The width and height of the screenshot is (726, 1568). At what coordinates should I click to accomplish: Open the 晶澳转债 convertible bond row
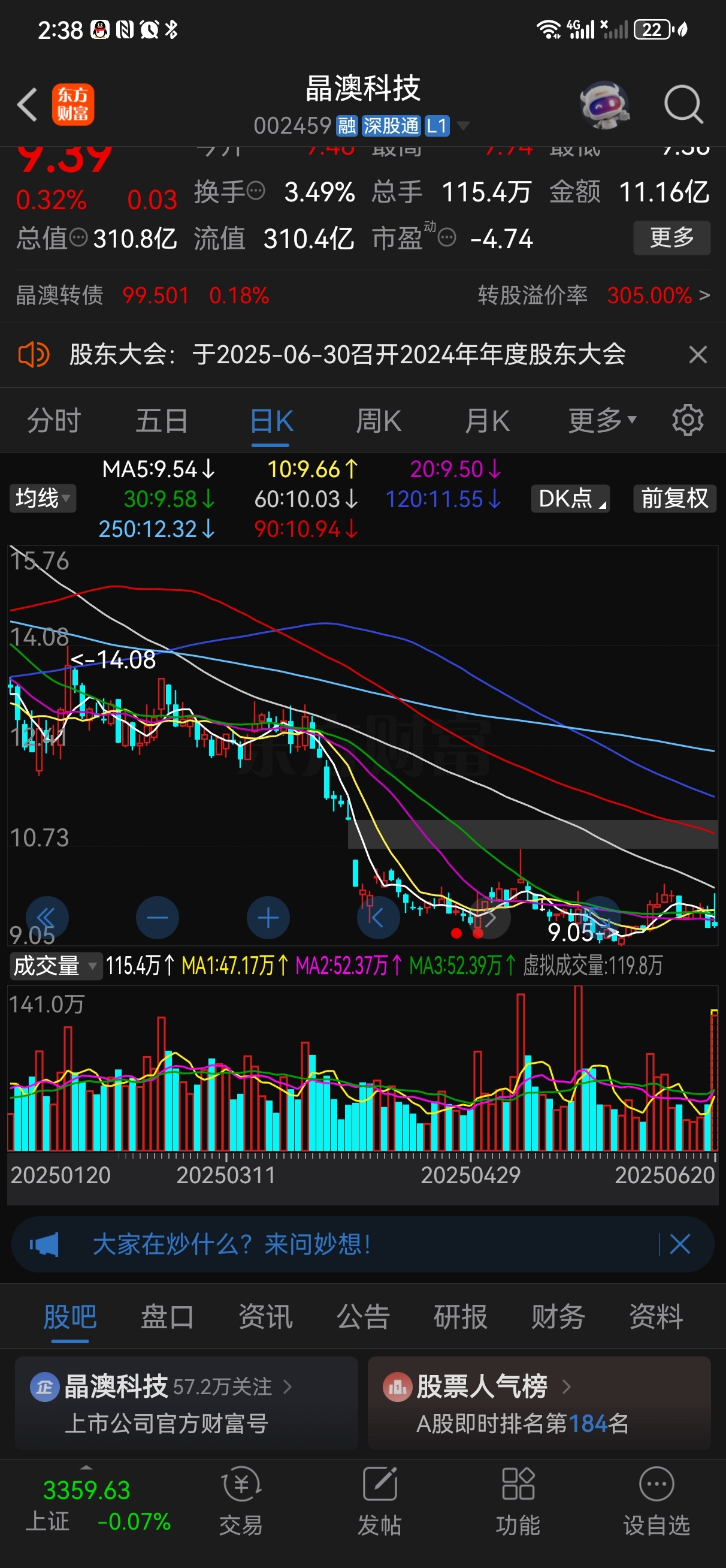pyautogui.click(x=143, y=296)
